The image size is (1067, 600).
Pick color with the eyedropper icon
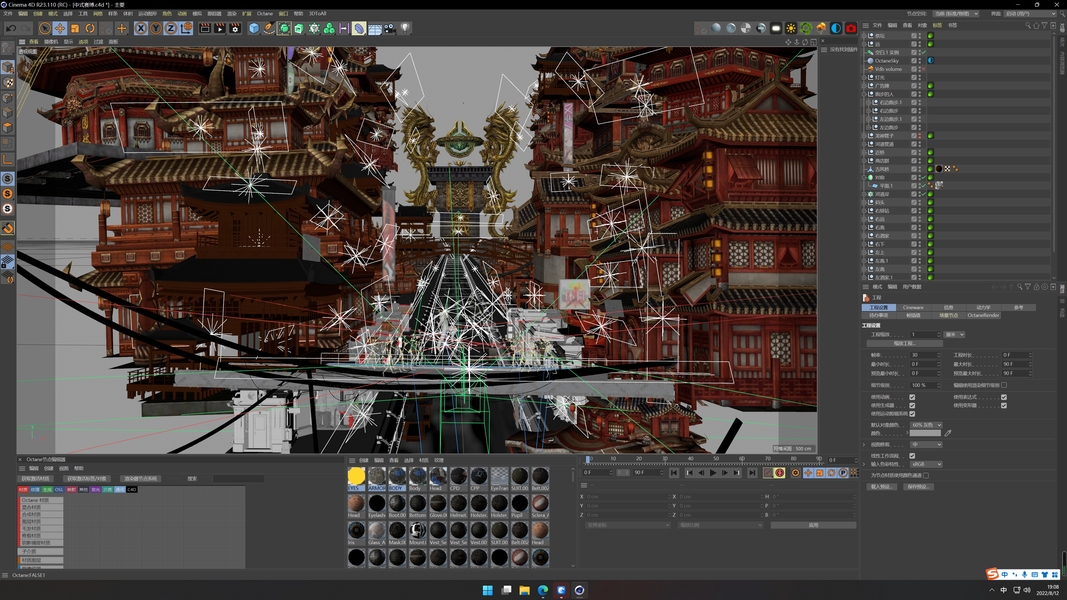pyautogui.click(x=948, y=433)
